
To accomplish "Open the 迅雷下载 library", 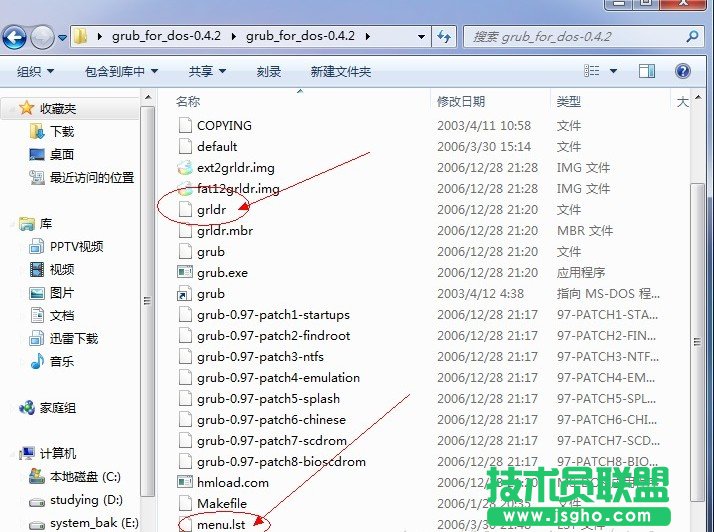I will point(74,338).
